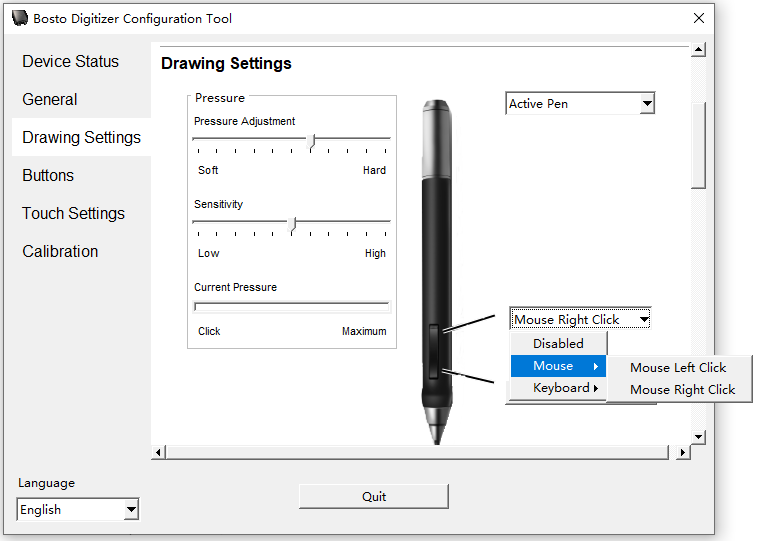
Task: Choose Disabled from the popup menu
Action: click(x=558, y=343)
